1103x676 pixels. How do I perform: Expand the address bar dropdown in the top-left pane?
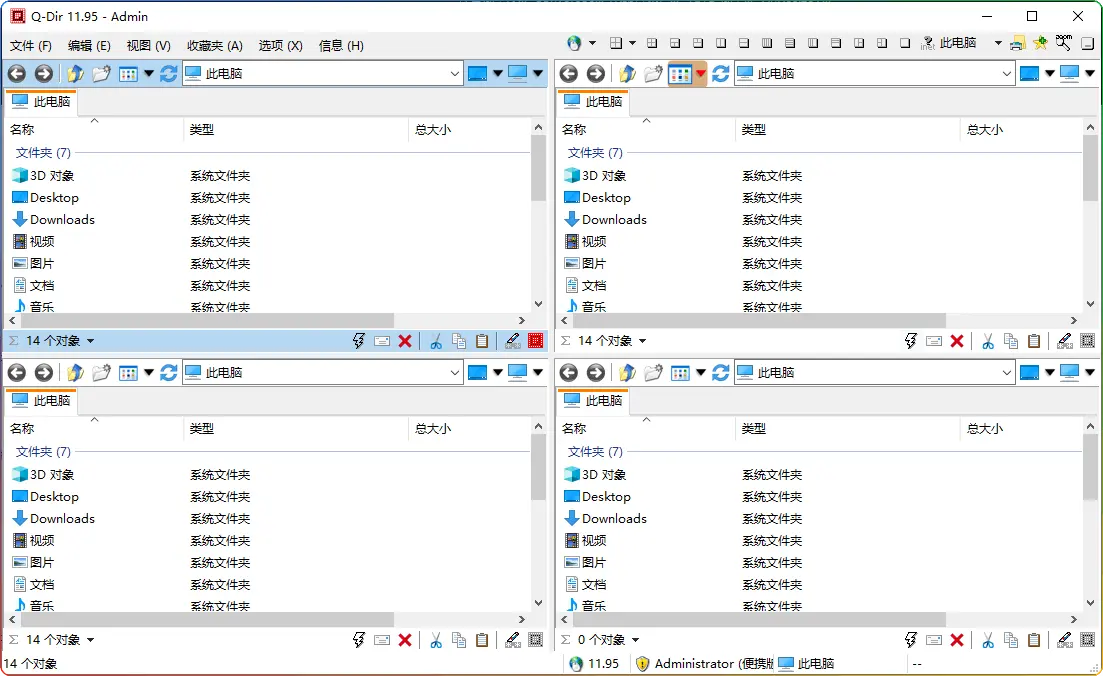[453, 73]
